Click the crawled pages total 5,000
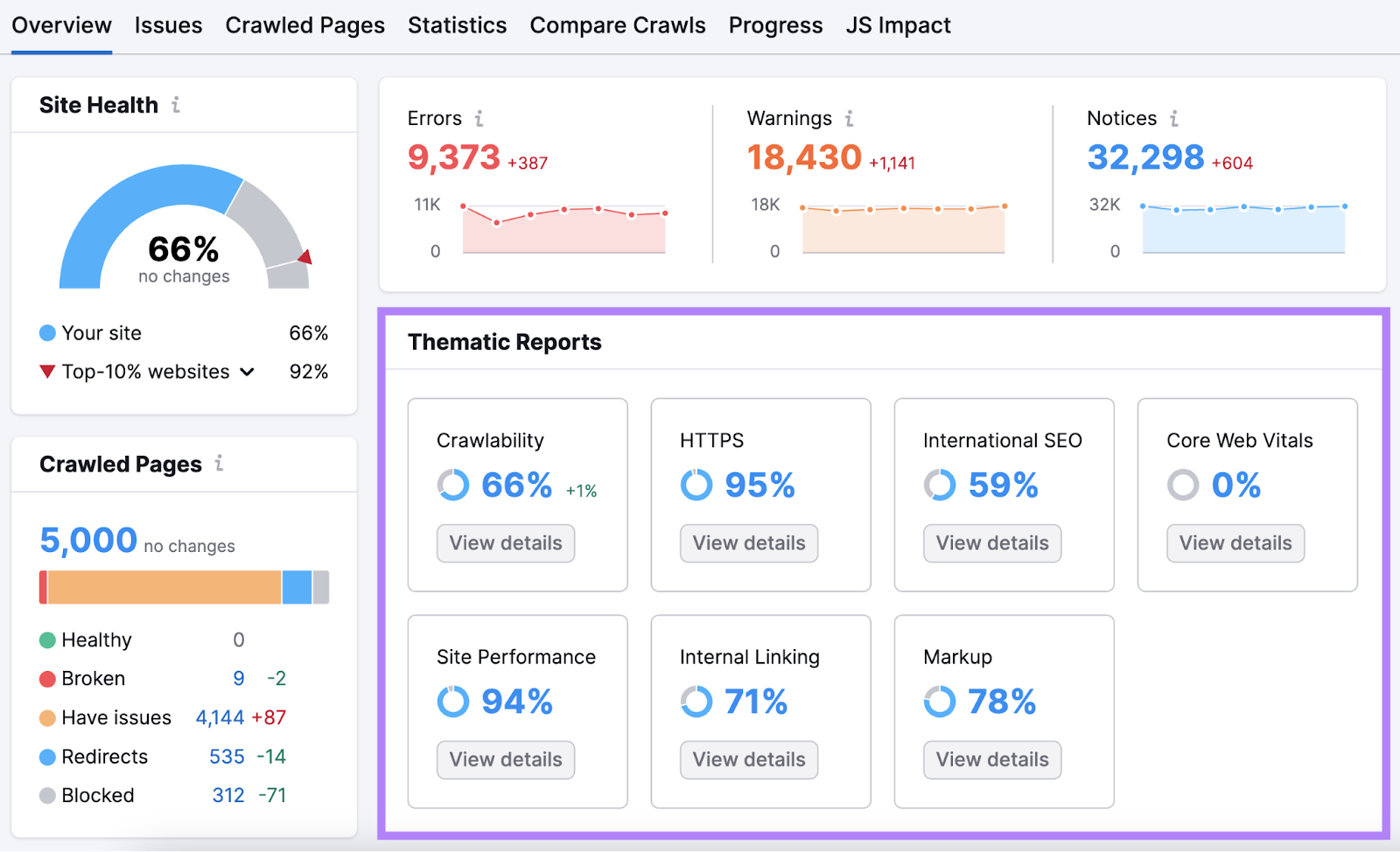This screenshot has height=852, width=1400. pos(88,541)
